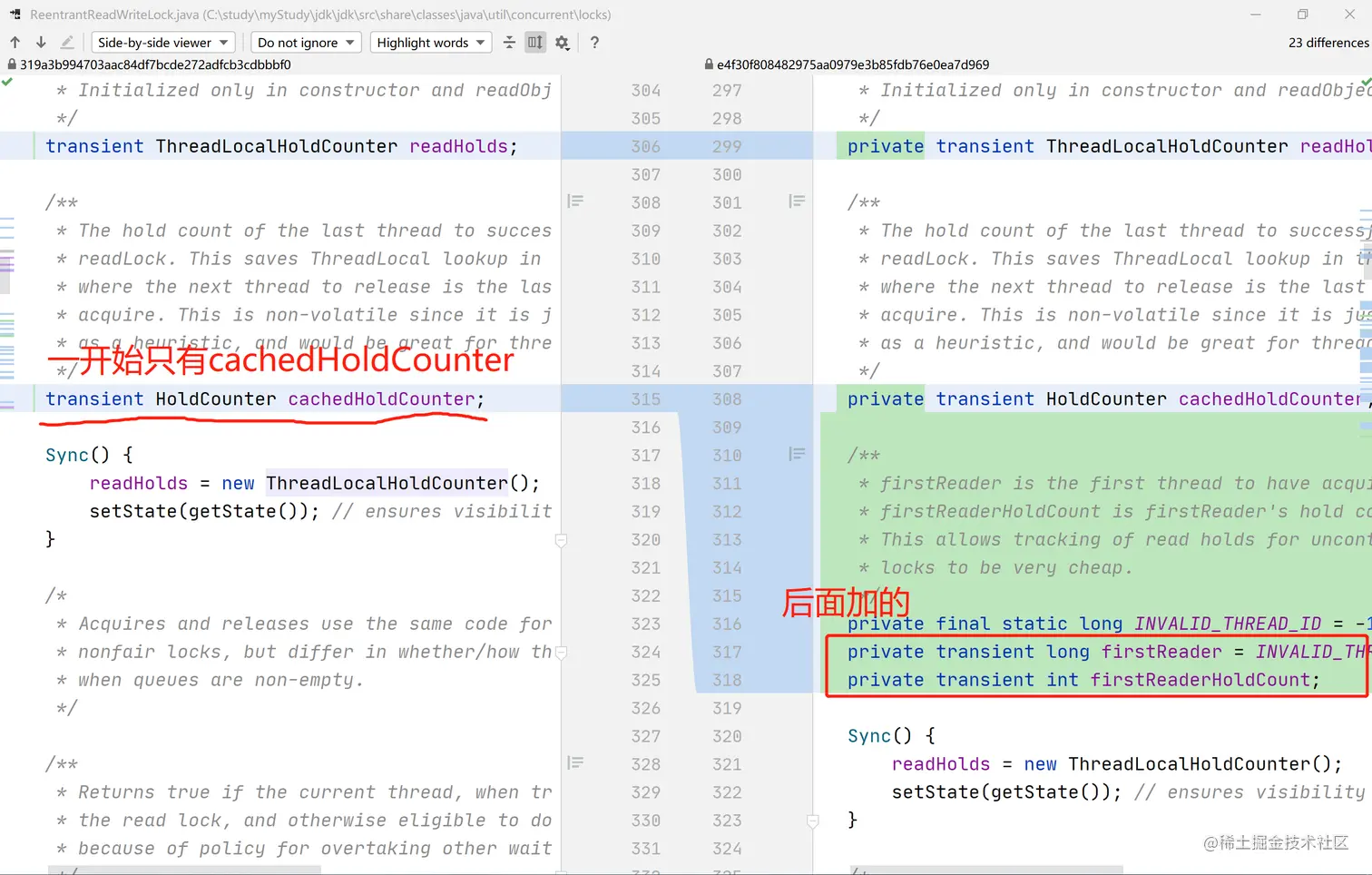The image size is (1372, 875).
Task: Fold comment marker near 'nonfair locks' line
Action: coord(561,653)
